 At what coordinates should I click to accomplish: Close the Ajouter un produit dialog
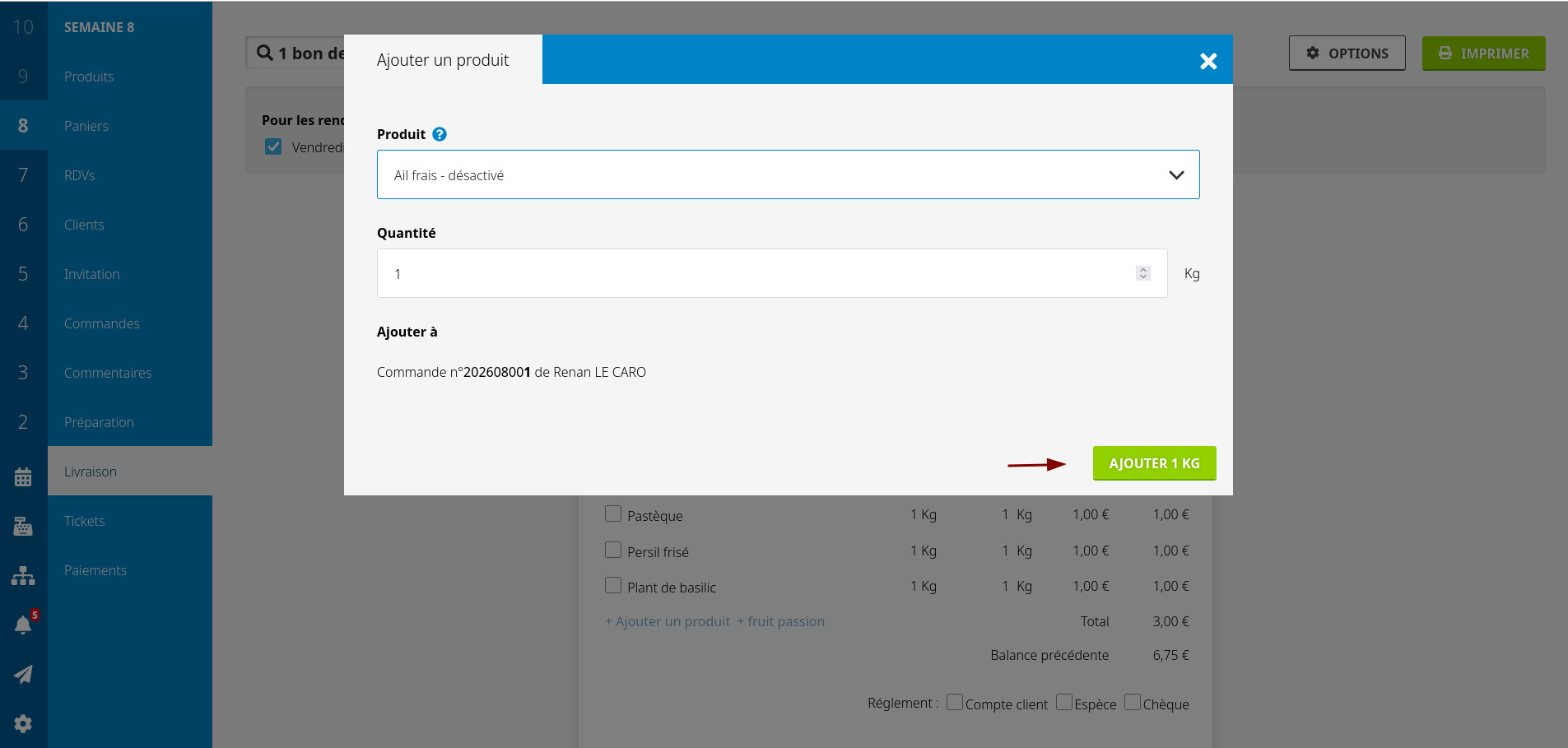click(x=1208, y=61)
